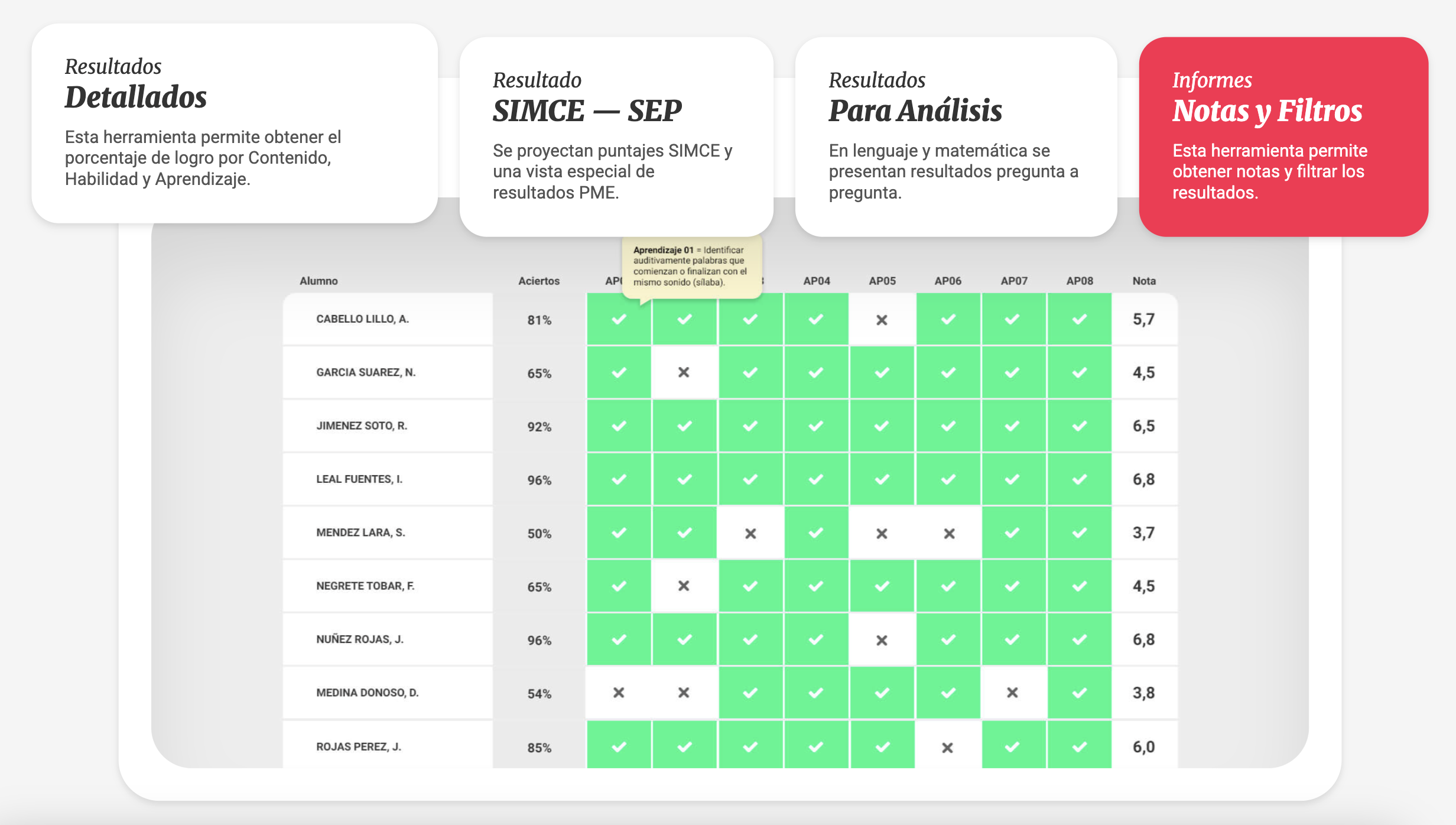Select the Resultados Para Análisis card
The width and height of the screenshot is (1456, 825).
coord(955,137)
